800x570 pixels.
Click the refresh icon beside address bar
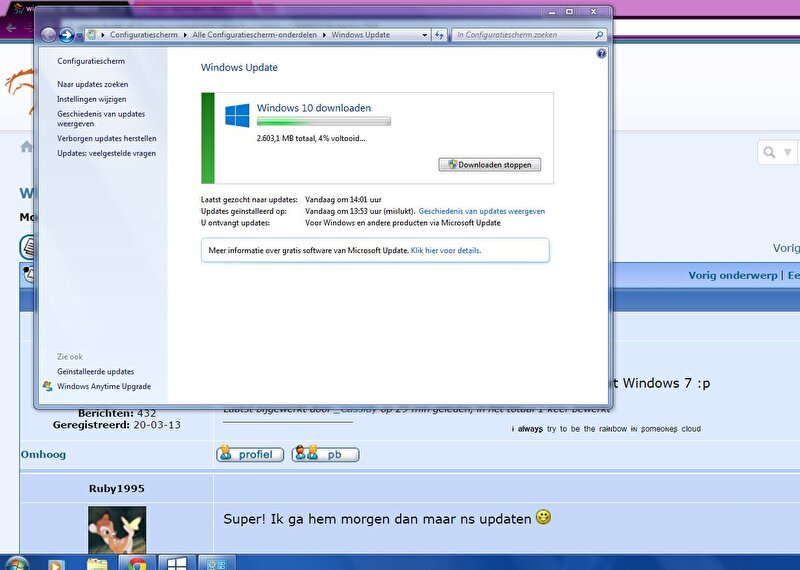[440, 35]
